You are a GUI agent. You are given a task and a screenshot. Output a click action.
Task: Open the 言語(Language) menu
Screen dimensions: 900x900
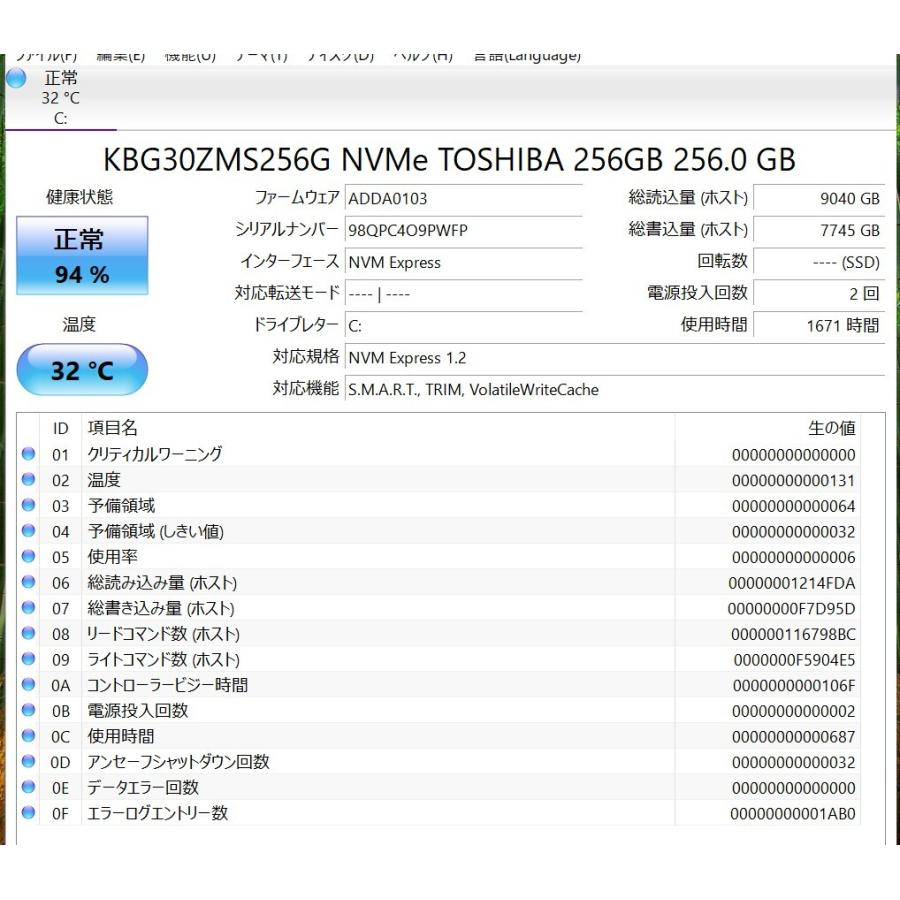pos(527,56)
